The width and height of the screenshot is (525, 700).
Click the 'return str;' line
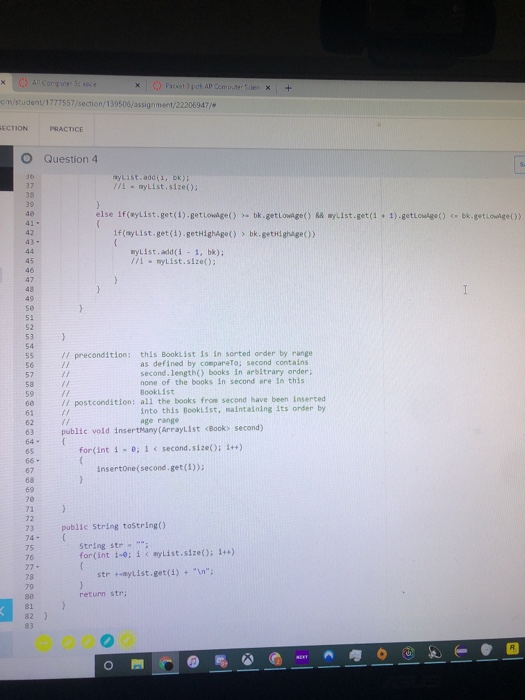tap(103, 593)
